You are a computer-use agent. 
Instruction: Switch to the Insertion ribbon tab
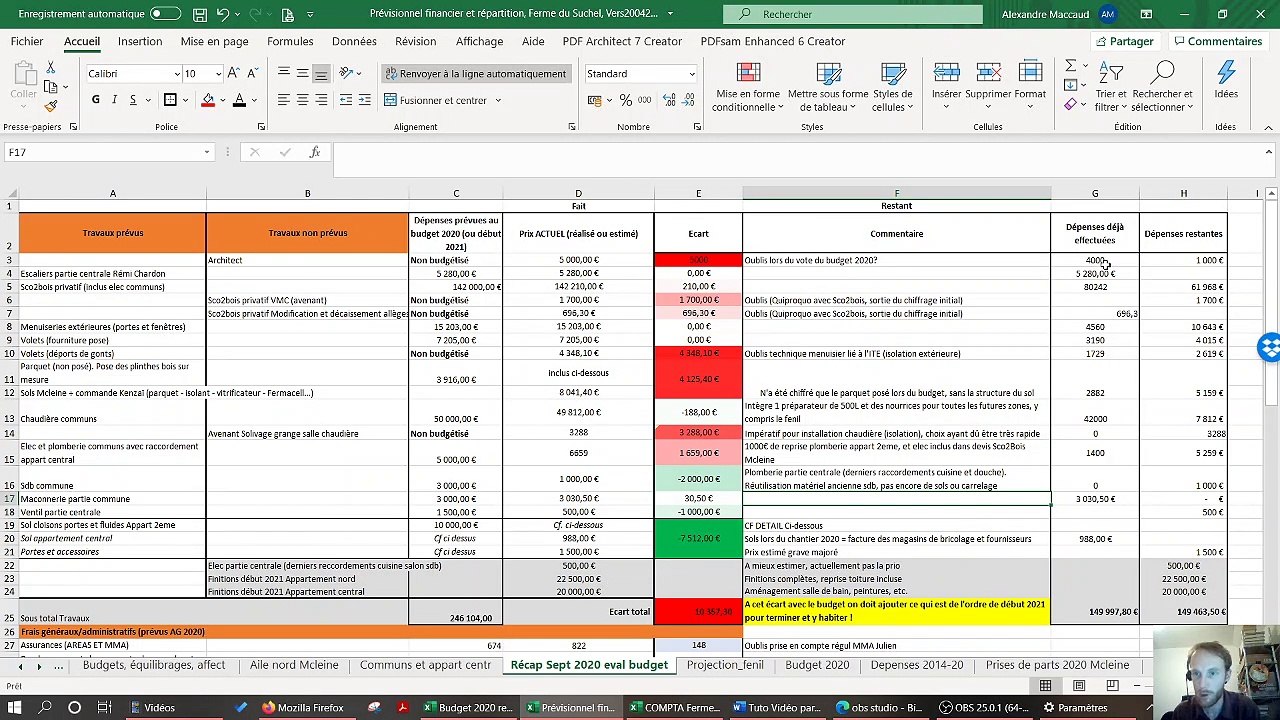coord(140,41)
